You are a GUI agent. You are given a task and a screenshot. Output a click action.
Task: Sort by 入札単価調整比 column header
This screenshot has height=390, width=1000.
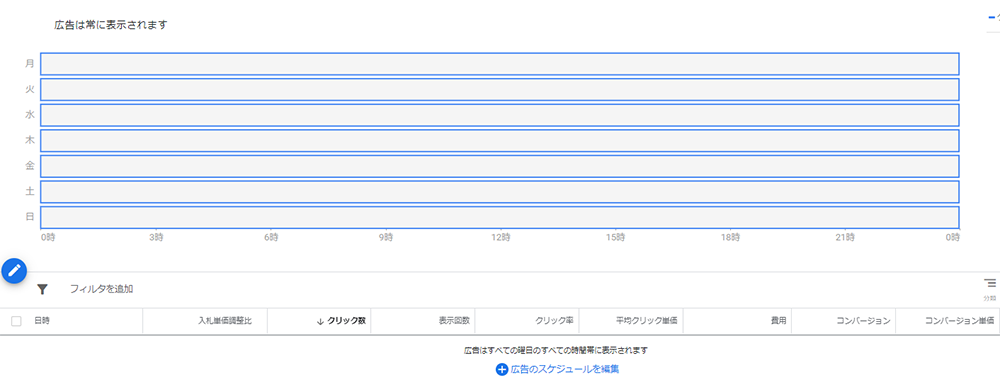[224, 321]
